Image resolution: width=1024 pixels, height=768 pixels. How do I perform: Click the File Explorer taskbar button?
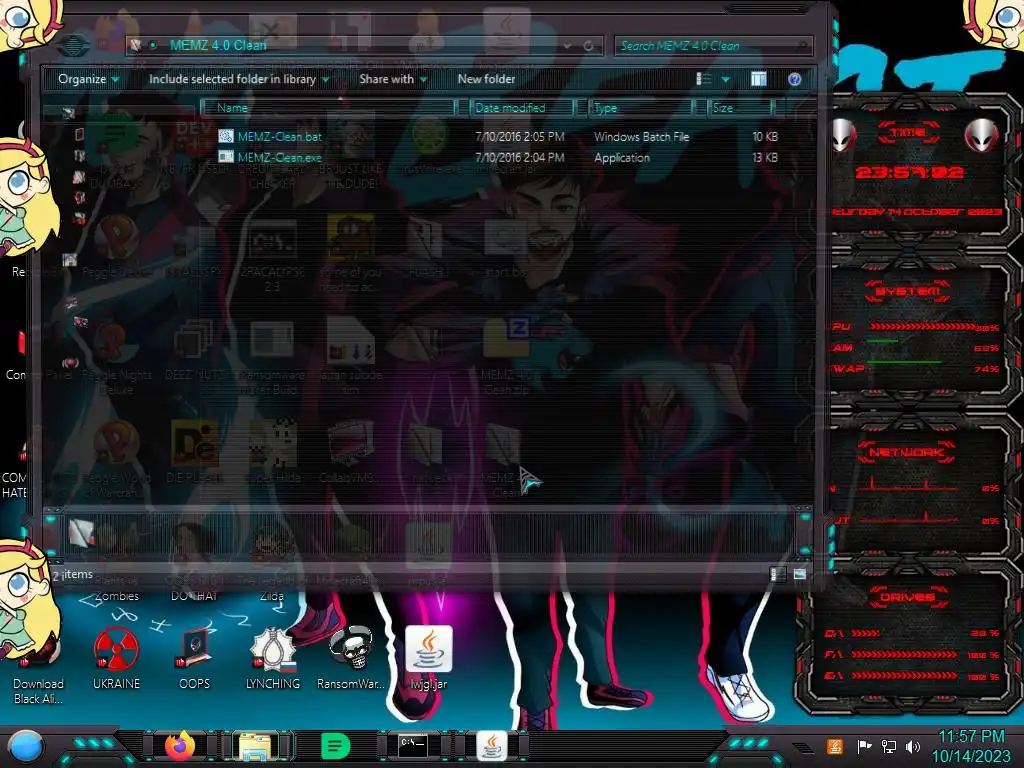(x=255, y=746)
